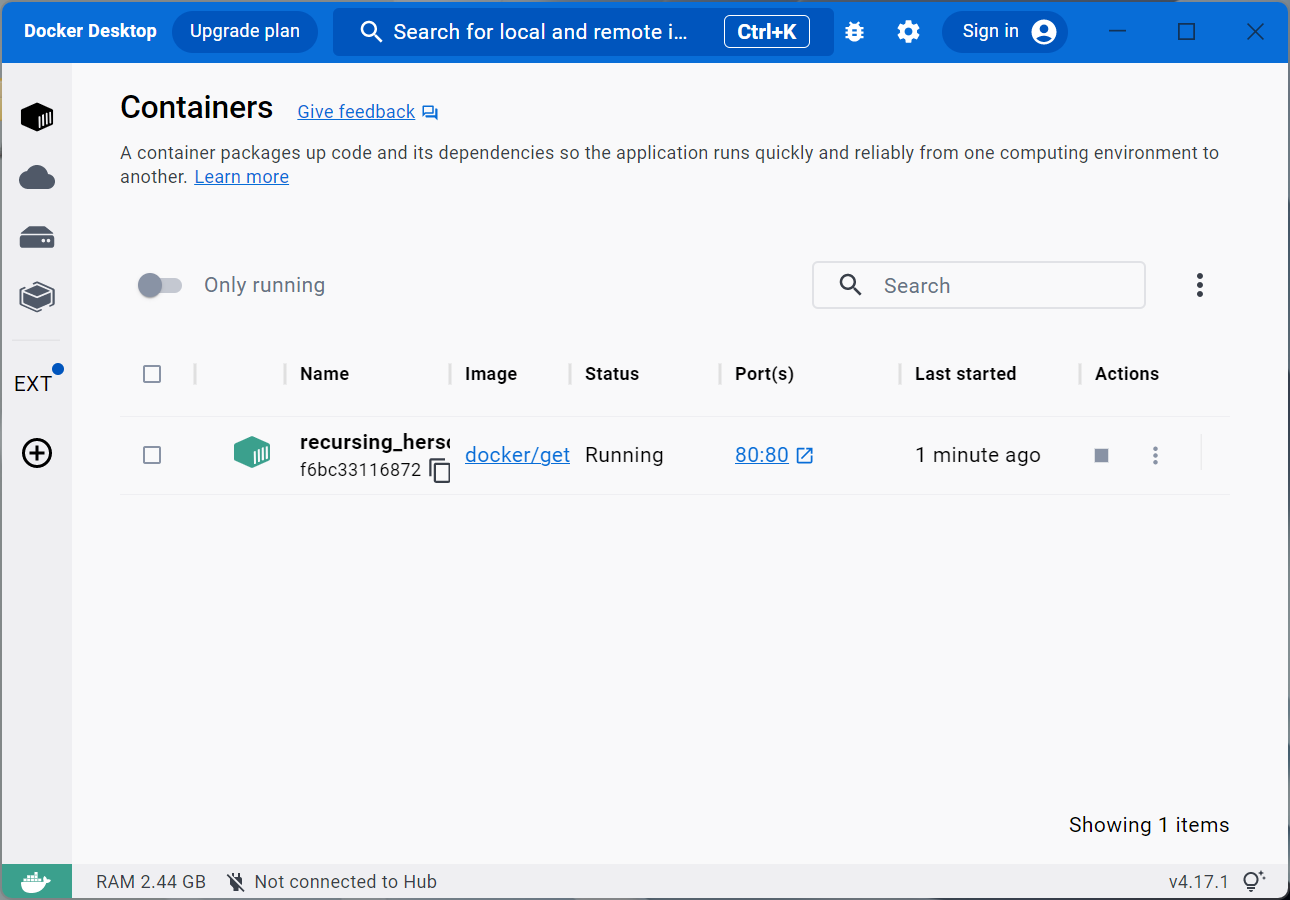The image size is (1290, 900).
Task: Click the recursing container name
Action: point(375,443)
